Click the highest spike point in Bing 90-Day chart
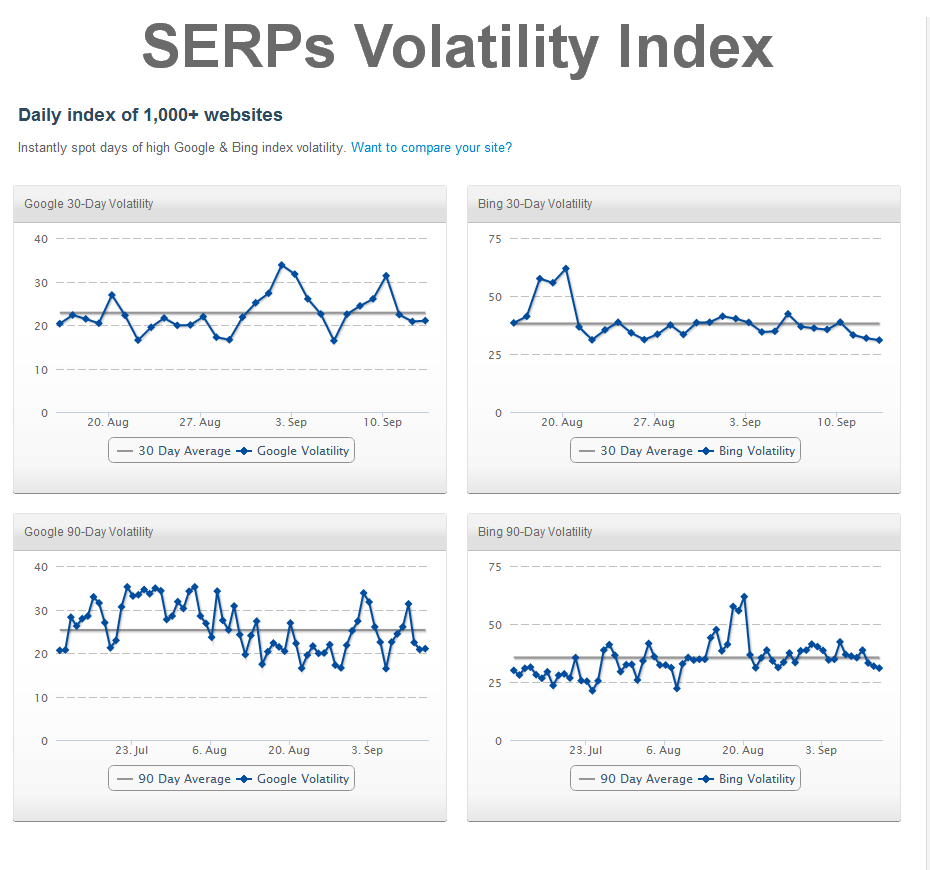Screen dimensions: 930x870 coord(744,597)
